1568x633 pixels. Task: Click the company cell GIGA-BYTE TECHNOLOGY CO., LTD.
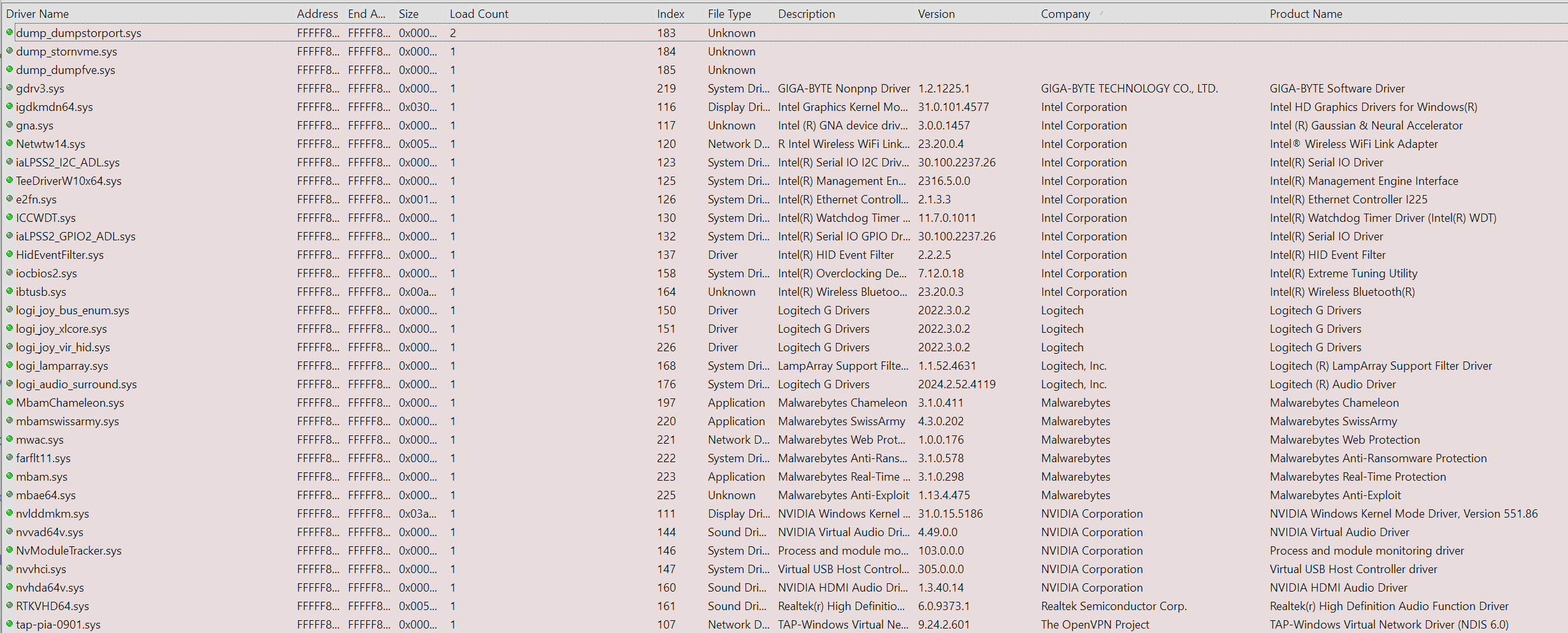pos(1130,88)
